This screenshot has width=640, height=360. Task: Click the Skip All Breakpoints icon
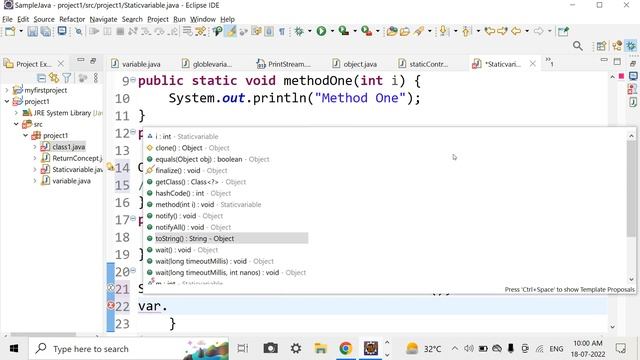point(79,31)
